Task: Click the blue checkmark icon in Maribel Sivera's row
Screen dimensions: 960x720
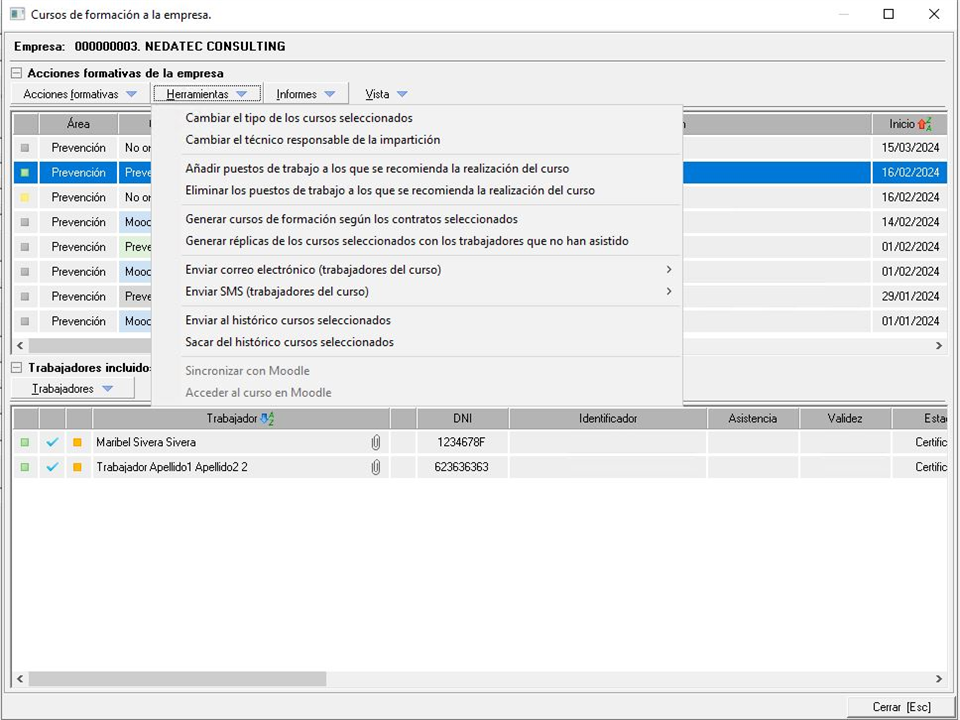Action: point(52,442)
